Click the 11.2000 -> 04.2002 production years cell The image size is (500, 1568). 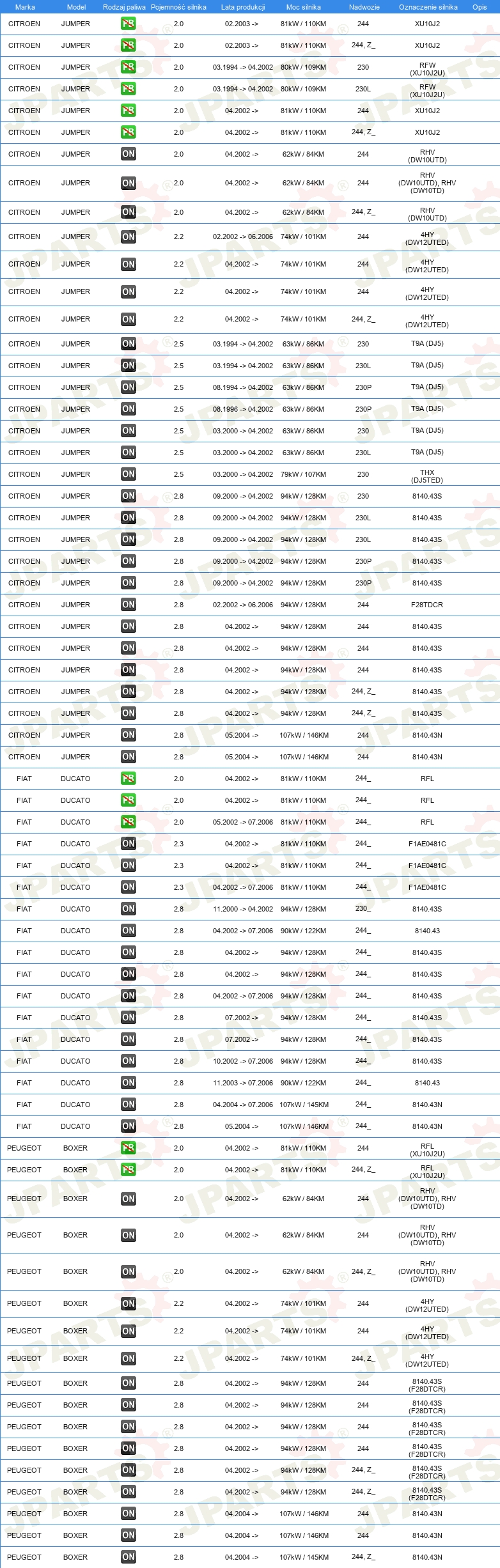pos(243,909)
